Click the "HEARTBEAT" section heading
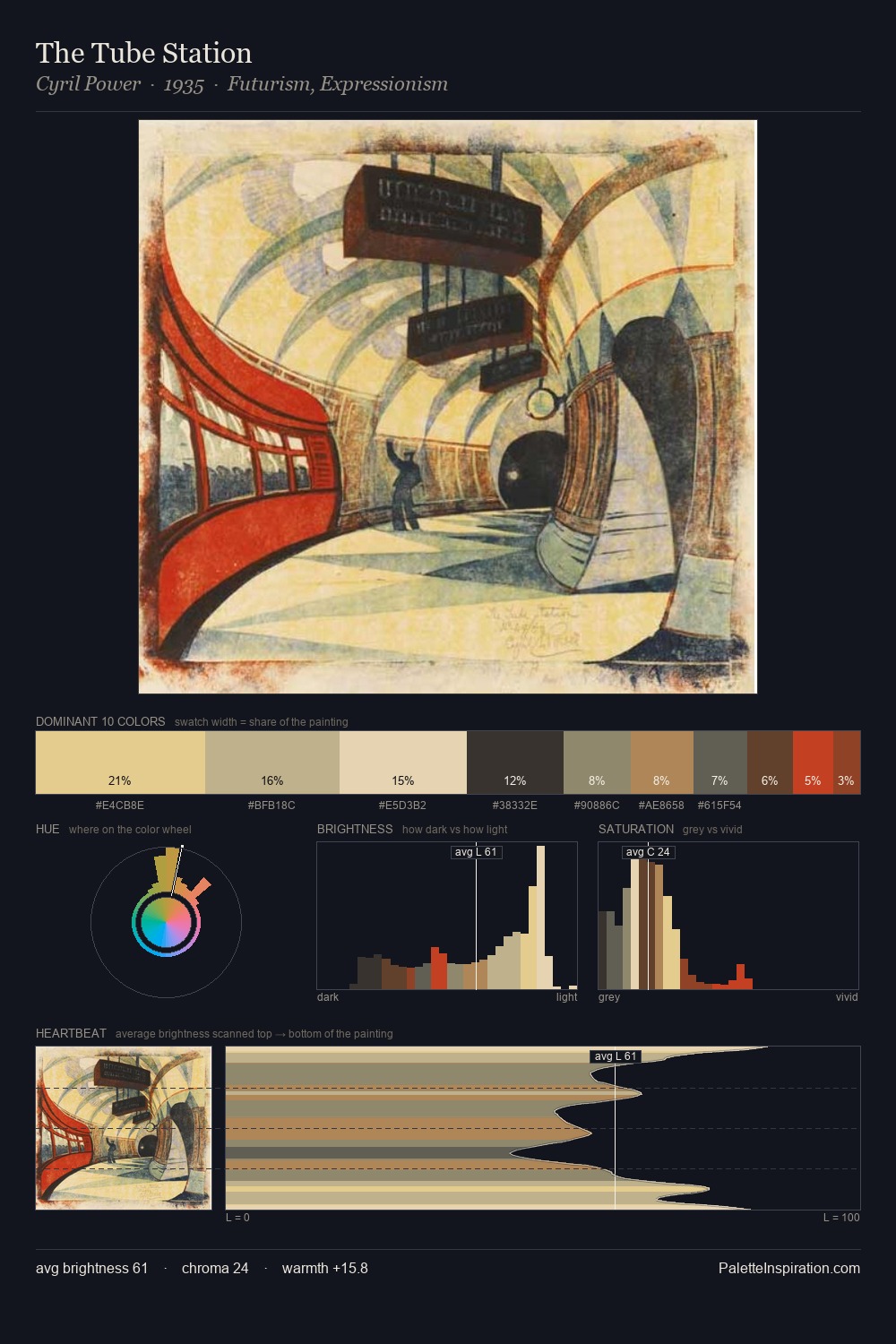896x1344 pixels. (71, 1033)
